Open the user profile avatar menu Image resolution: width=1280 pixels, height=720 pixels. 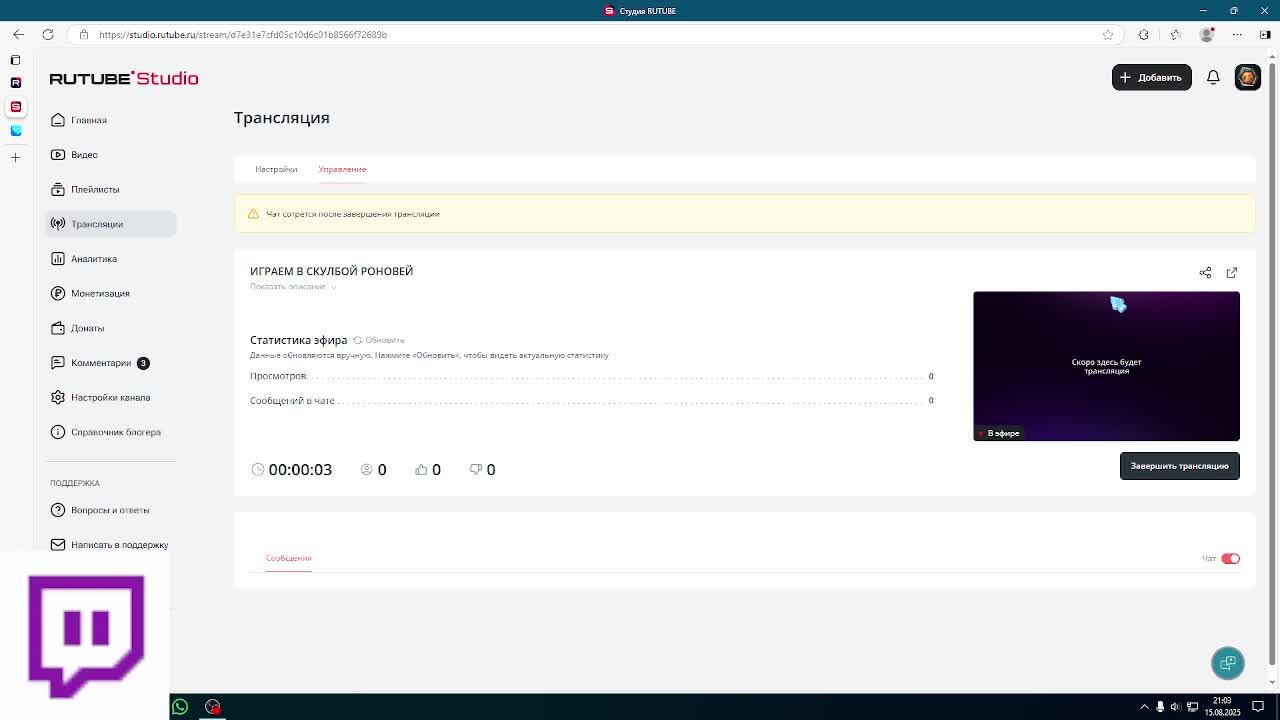coord(1247,77)
